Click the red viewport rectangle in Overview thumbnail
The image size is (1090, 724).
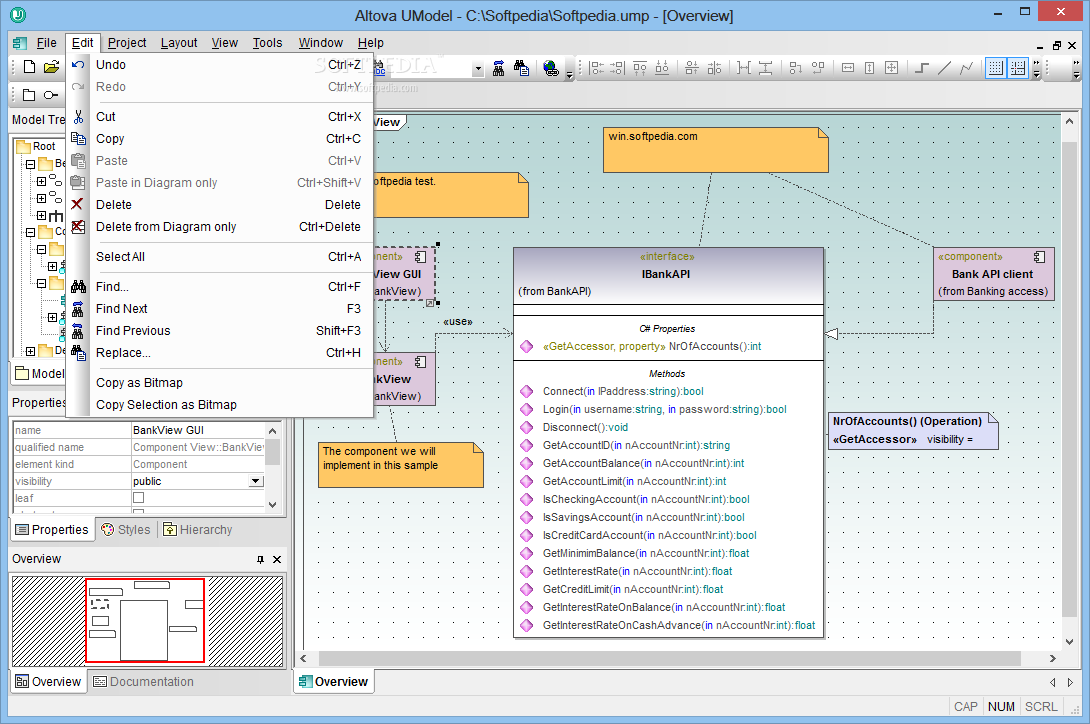(145, 620)
